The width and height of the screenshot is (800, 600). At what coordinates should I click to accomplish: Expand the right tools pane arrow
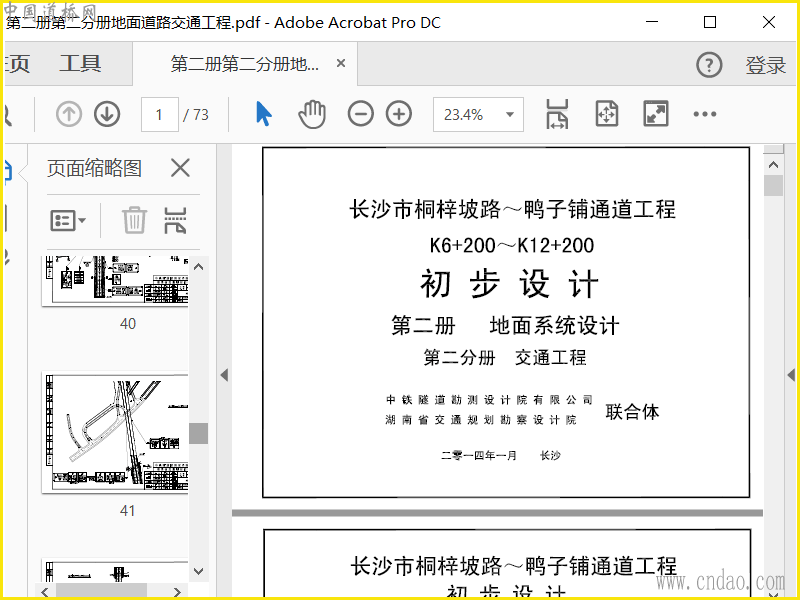coord(791,375)
